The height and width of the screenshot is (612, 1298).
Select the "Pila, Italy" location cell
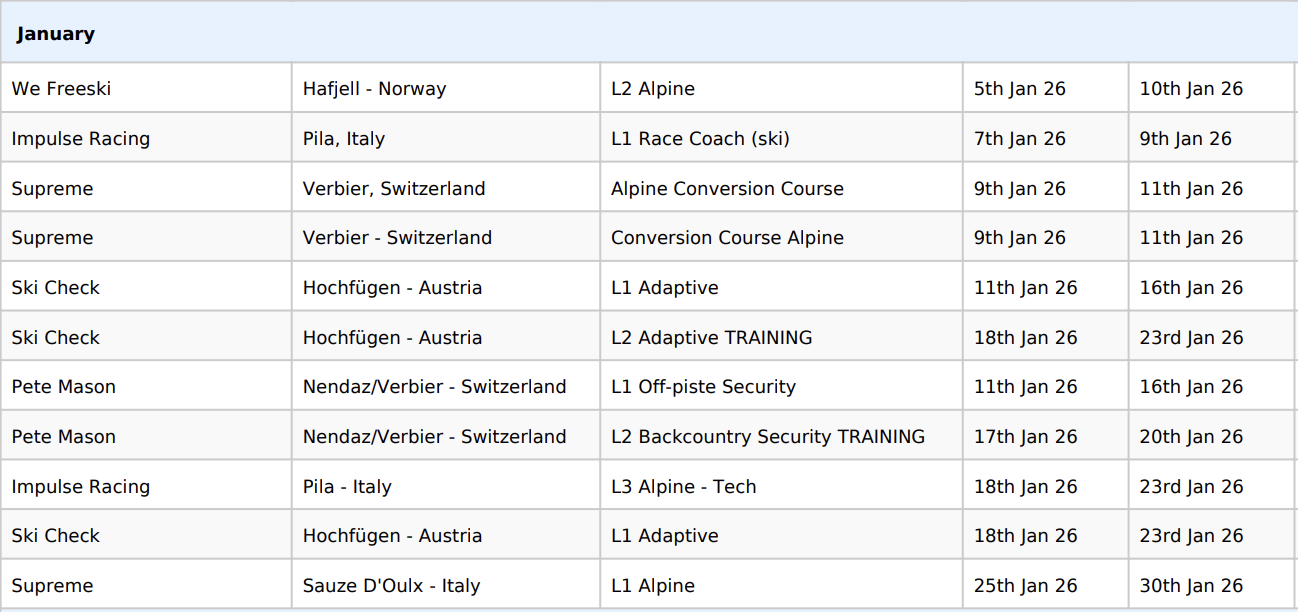point(344,139)
